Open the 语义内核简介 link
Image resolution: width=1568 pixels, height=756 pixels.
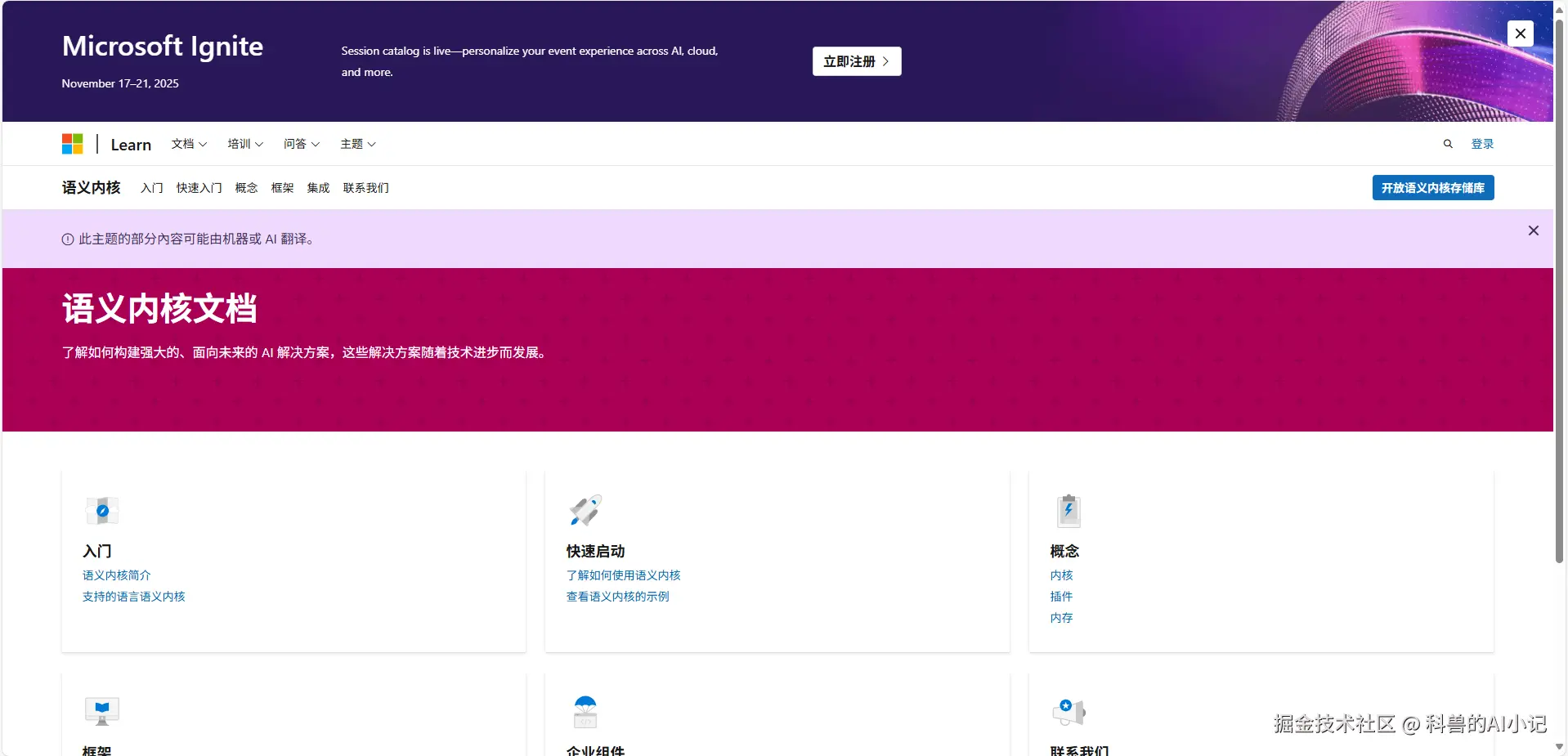(117, 575)
